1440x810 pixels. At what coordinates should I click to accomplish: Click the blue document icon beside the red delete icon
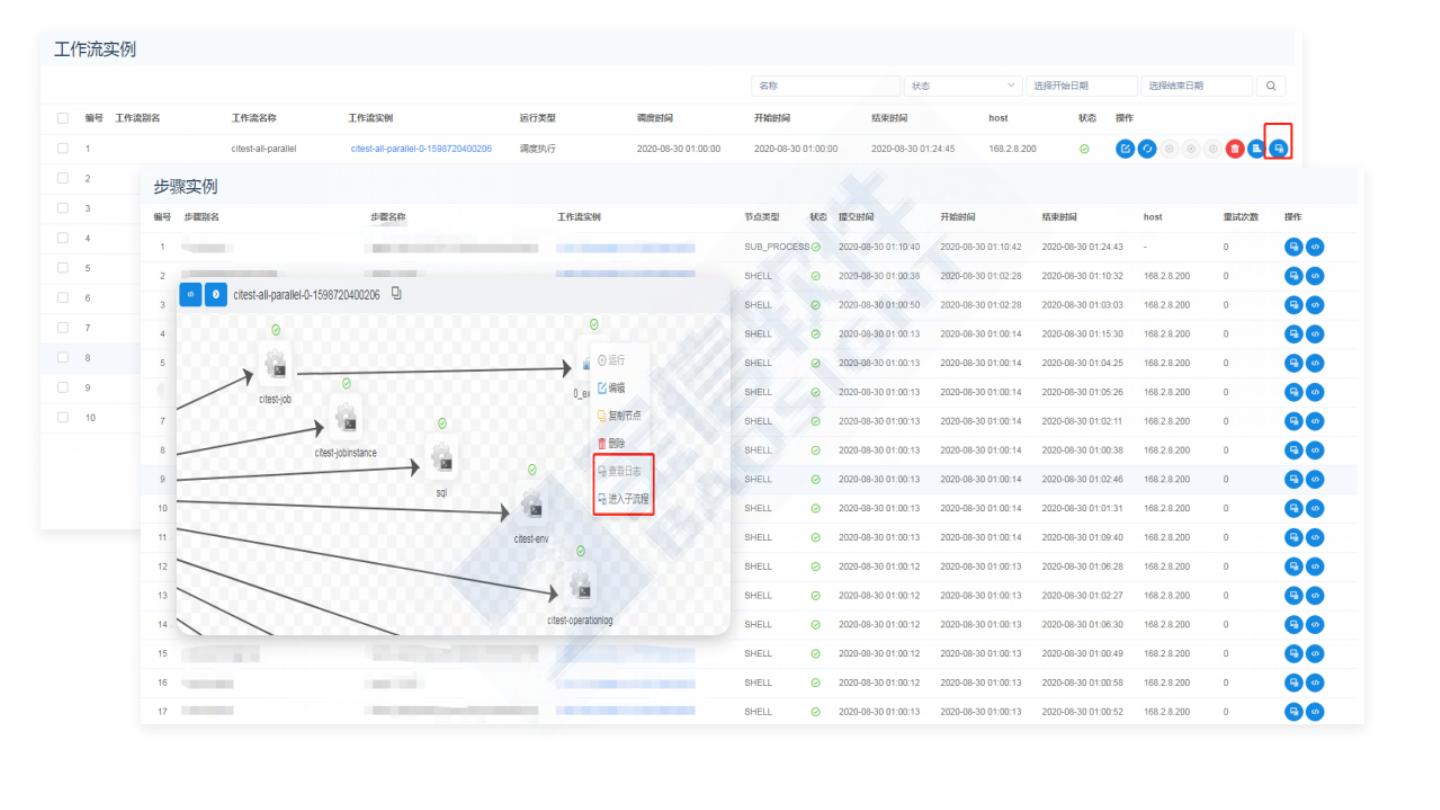click(1256, 149)
